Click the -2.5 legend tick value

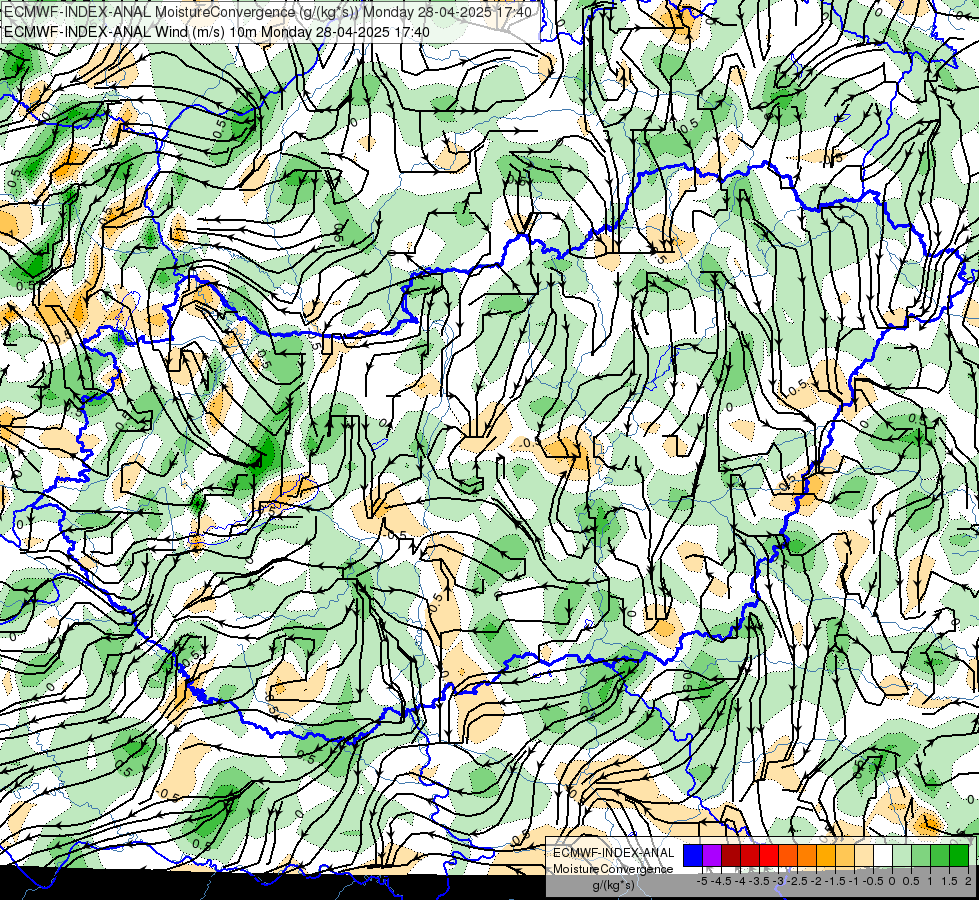797,881
